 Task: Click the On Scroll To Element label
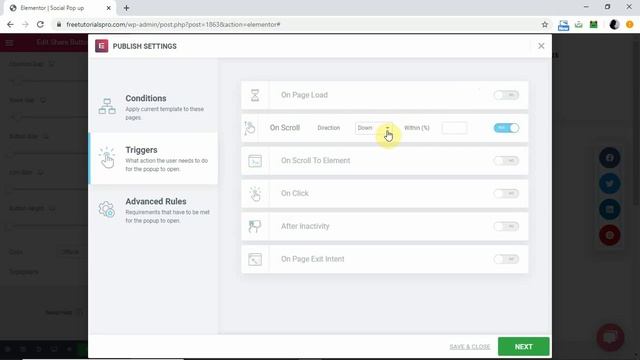point(316,160)
